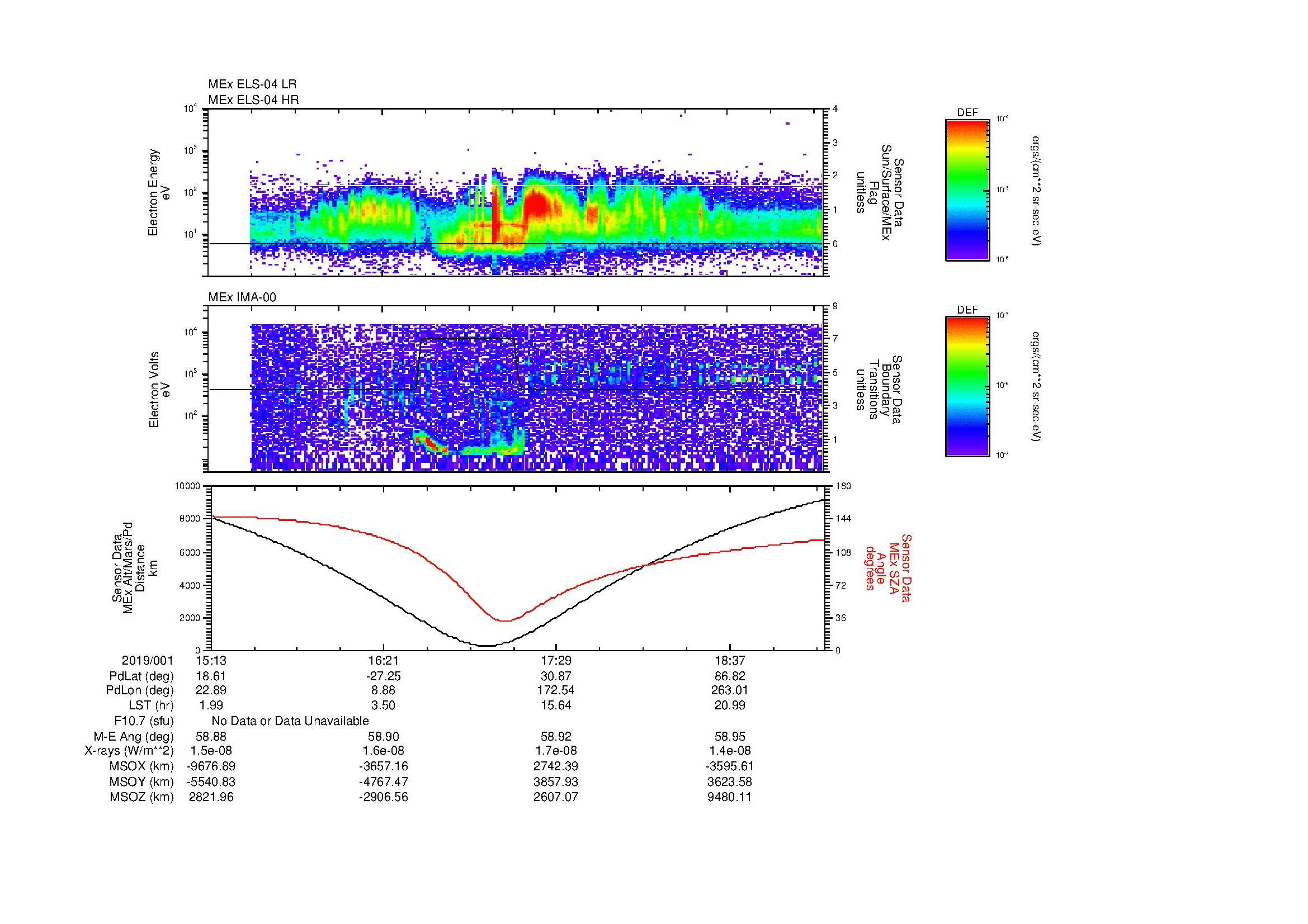The height and width of the screenshot is (924, 1308).
Task: Click the '2019/001' date label
Action: point(148,660)
